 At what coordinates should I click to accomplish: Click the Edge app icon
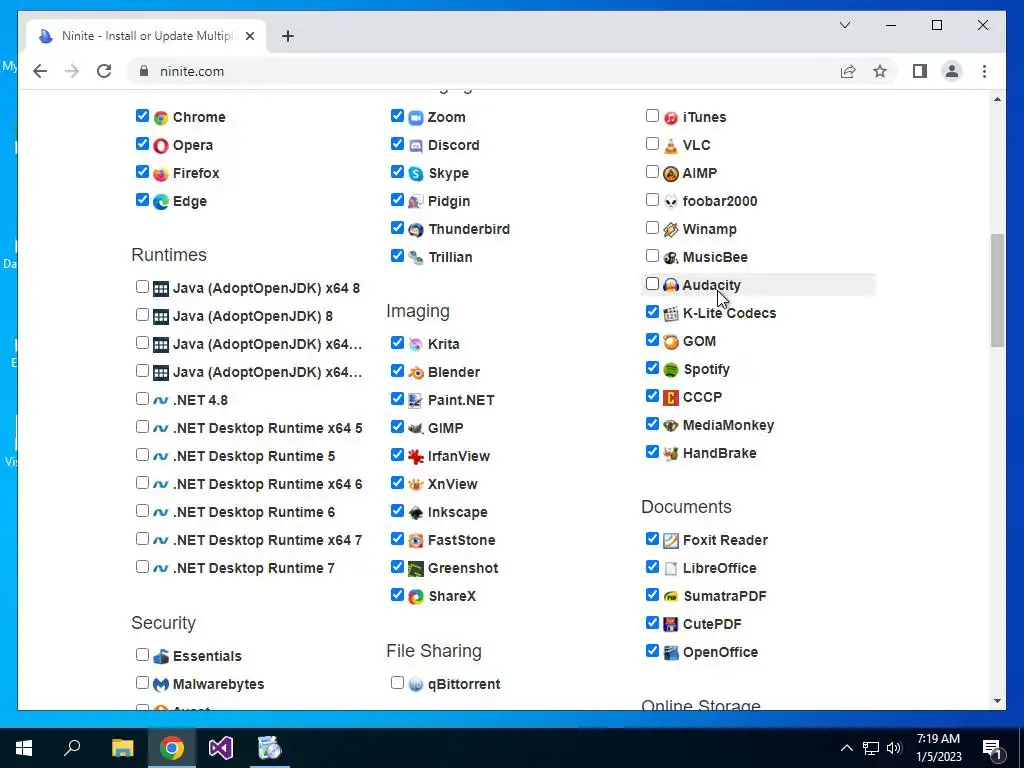tap(161, 202)
